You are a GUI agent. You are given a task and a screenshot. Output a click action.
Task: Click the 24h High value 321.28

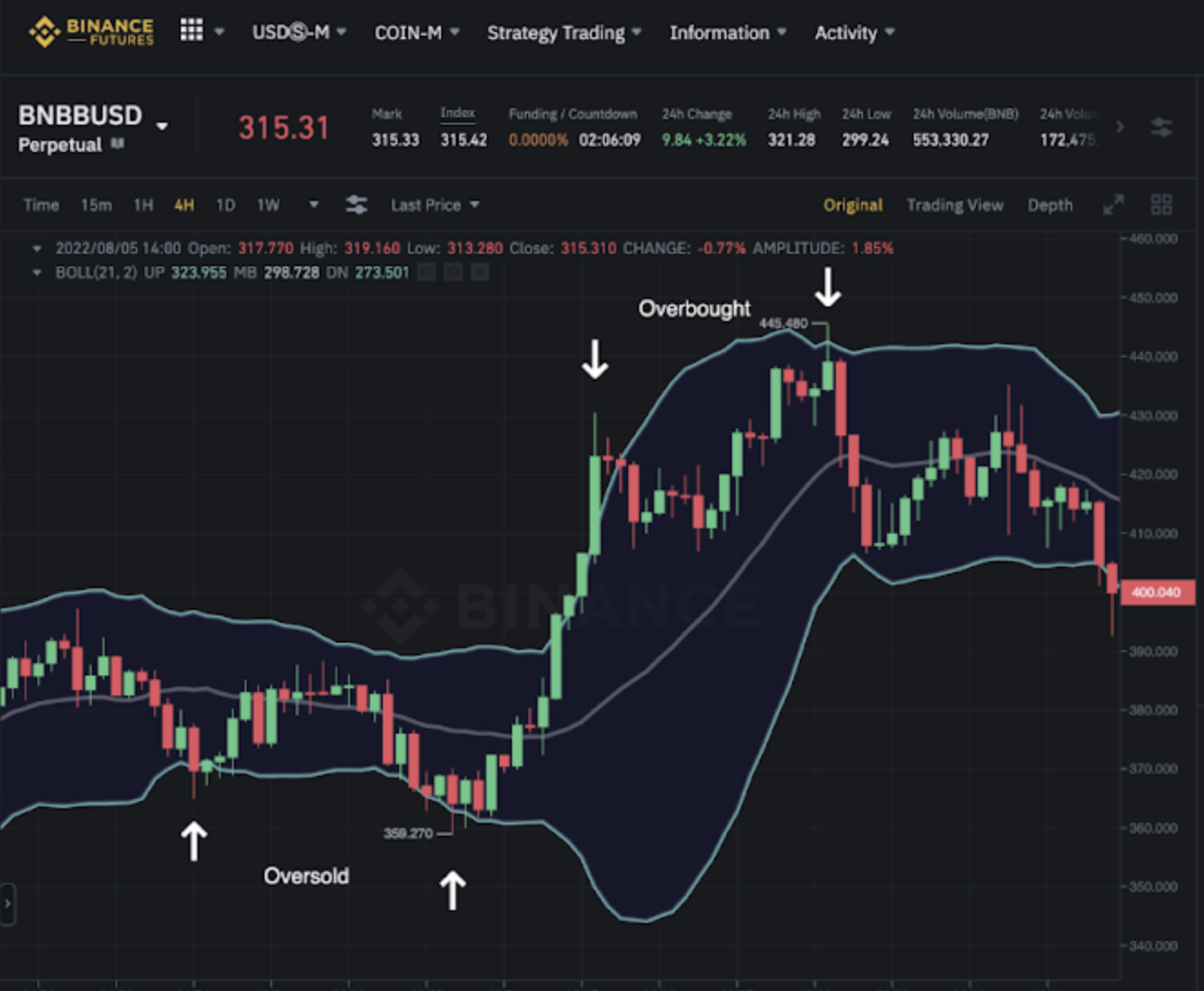(791, 140)
